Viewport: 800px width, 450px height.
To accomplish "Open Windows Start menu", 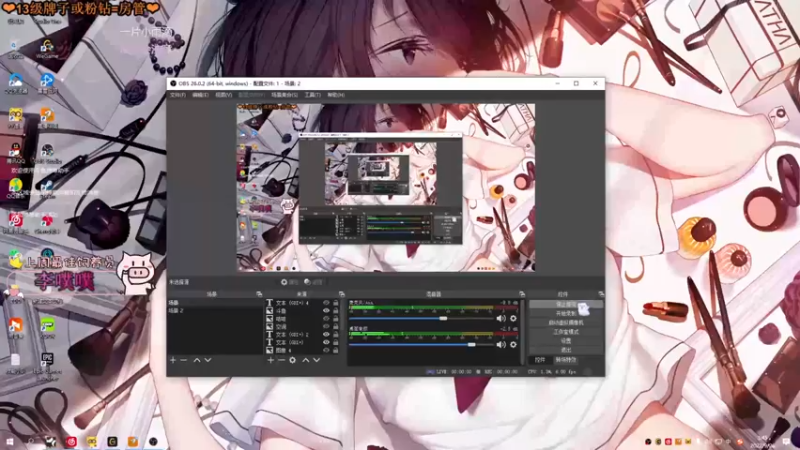I will pos(10,441).
